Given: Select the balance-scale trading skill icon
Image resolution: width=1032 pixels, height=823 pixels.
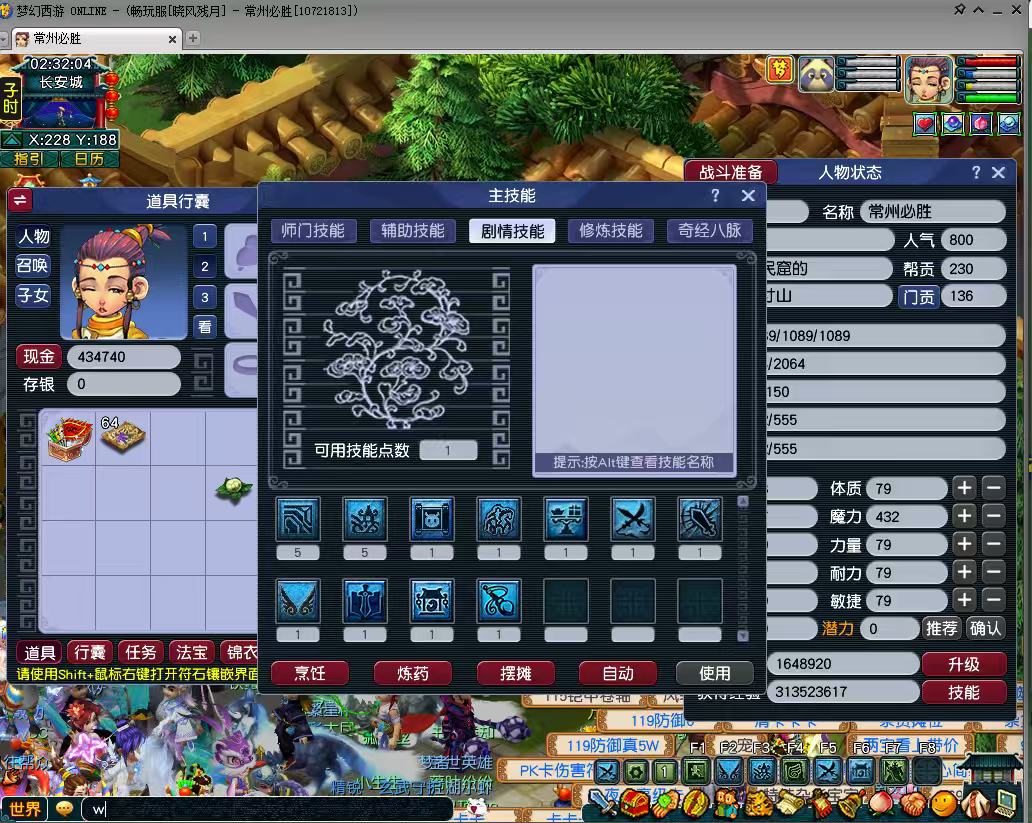Looking at the screenshot, I should click(x=566, y=519).
